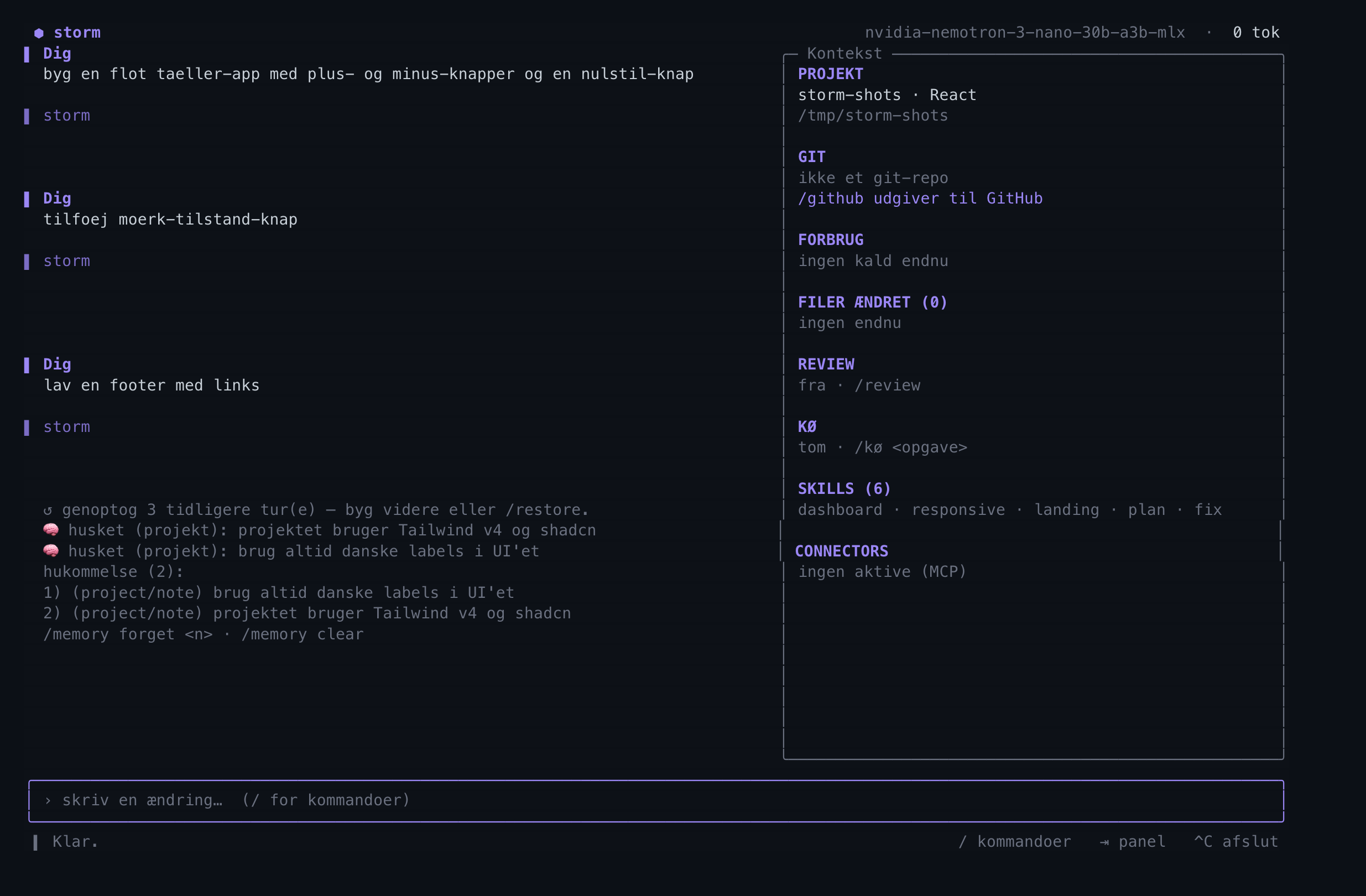Select the PROJEKT section heading
The height and width of the screenshot is (896, 1366).
coord(831,74)
